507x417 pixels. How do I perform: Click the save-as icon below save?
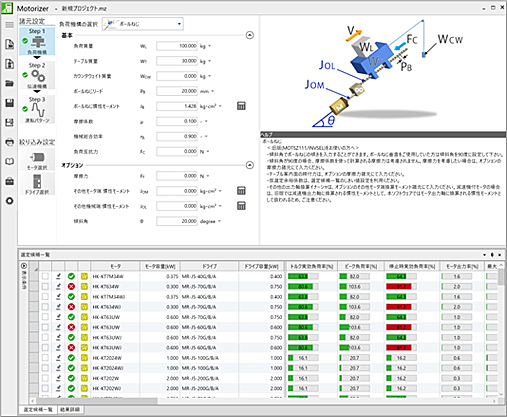tap(9, 122)
